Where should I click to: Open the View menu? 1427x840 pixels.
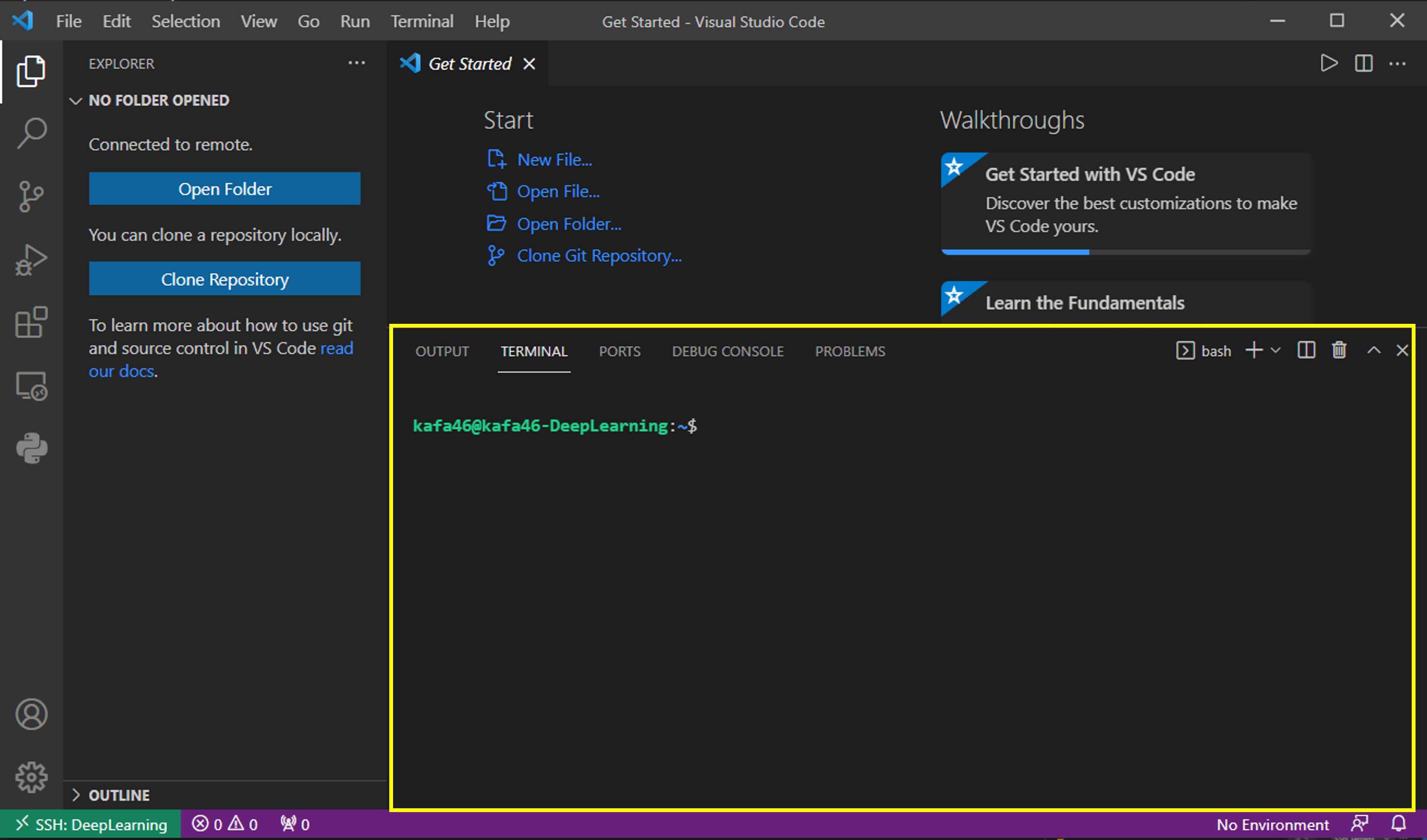[x=259, y=21]
